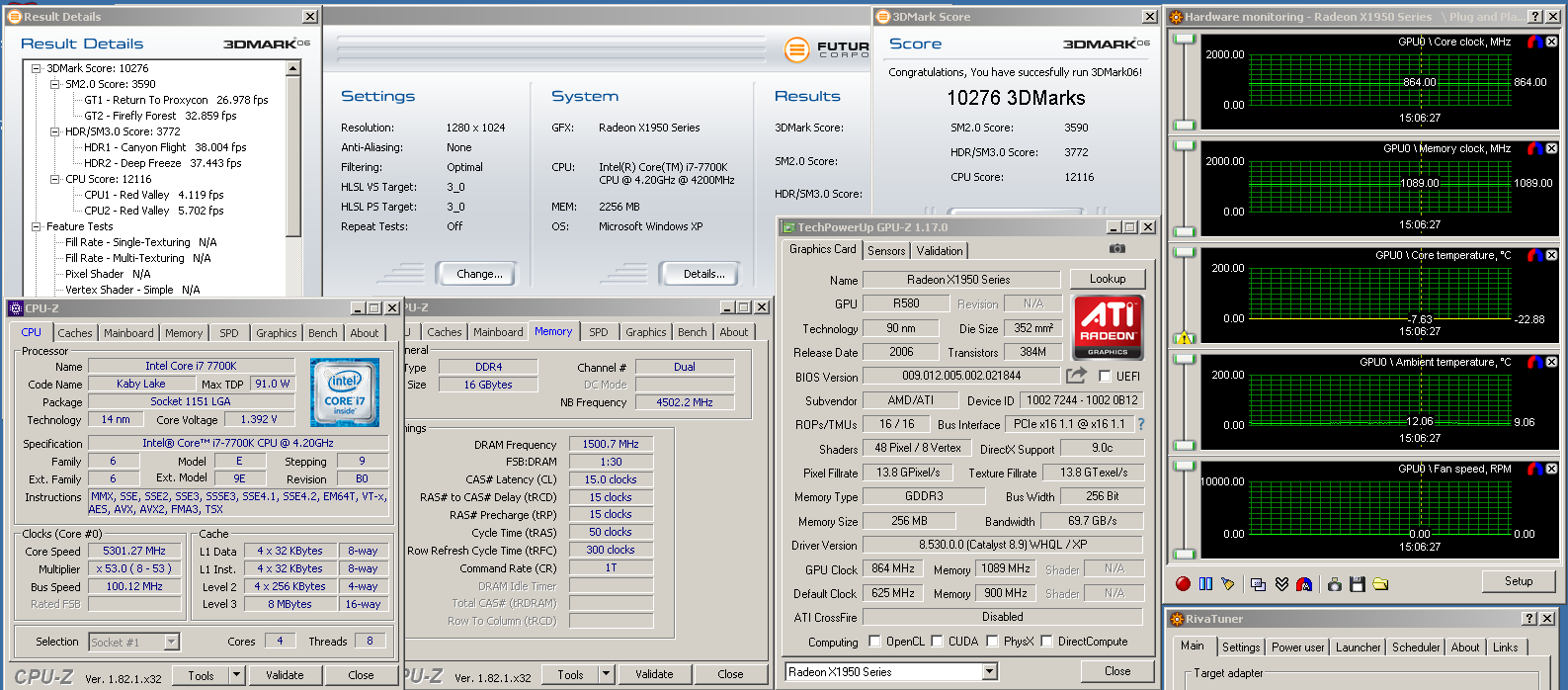
Task: Open the Graphics tab in front CPU-Z window
Action: pos(276,333)
